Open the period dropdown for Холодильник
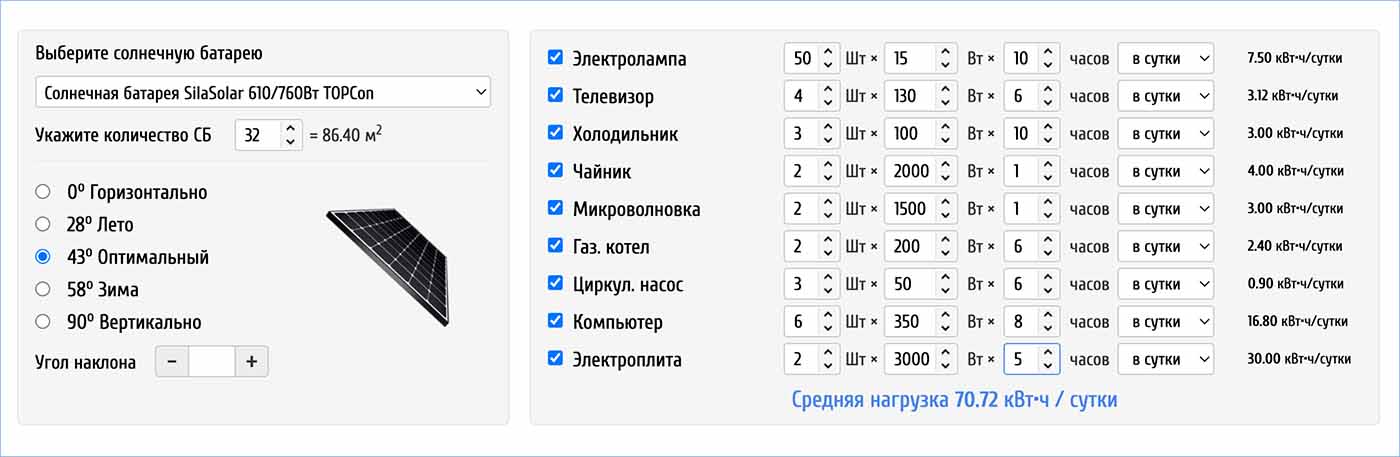Screen dimensions: 1400x457 [x=1165, y=133]
